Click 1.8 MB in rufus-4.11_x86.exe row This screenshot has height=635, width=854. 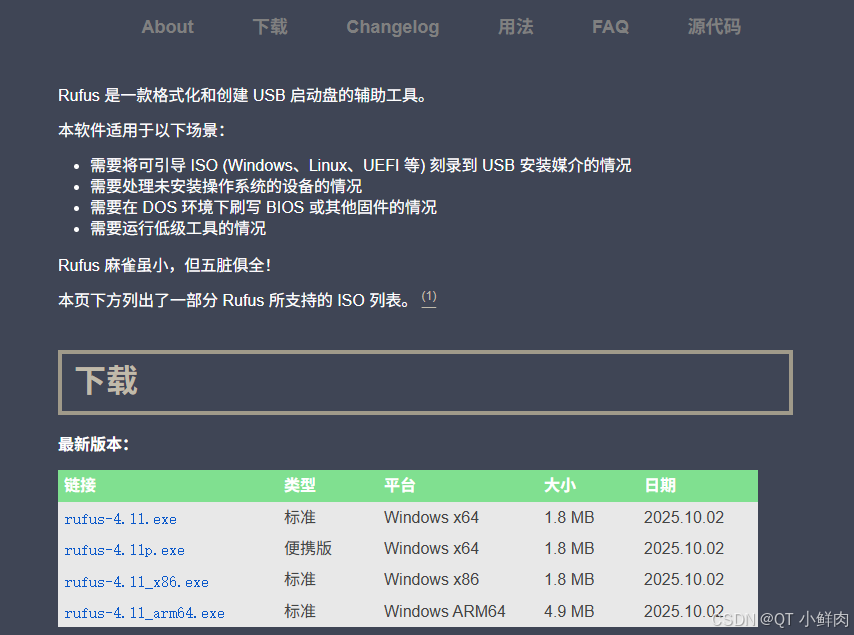point(569,579)
